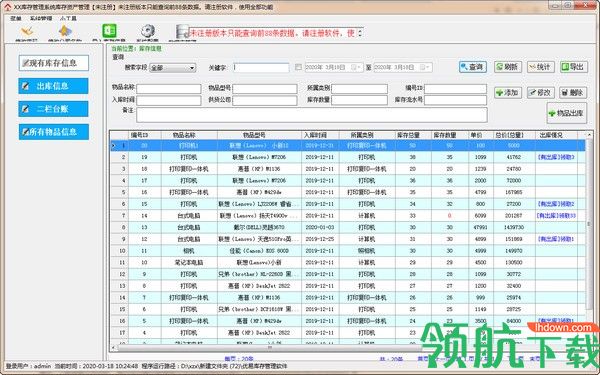Sort by the 库存总量 column header
This screenshot has height=375, width=600.
click(413, 135)
